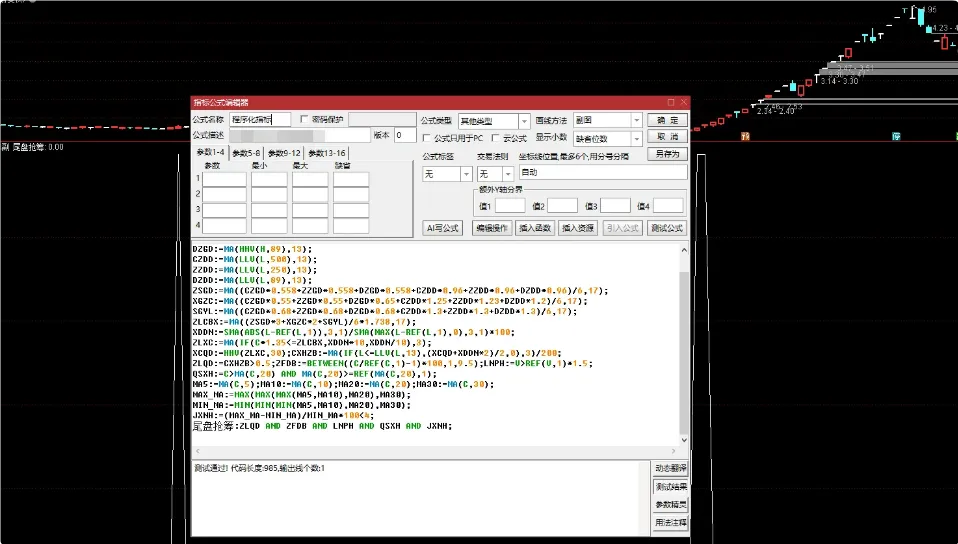Show the 测试结果 panel
This screenshot has width=958, height=544.
[x=671, y=487]
